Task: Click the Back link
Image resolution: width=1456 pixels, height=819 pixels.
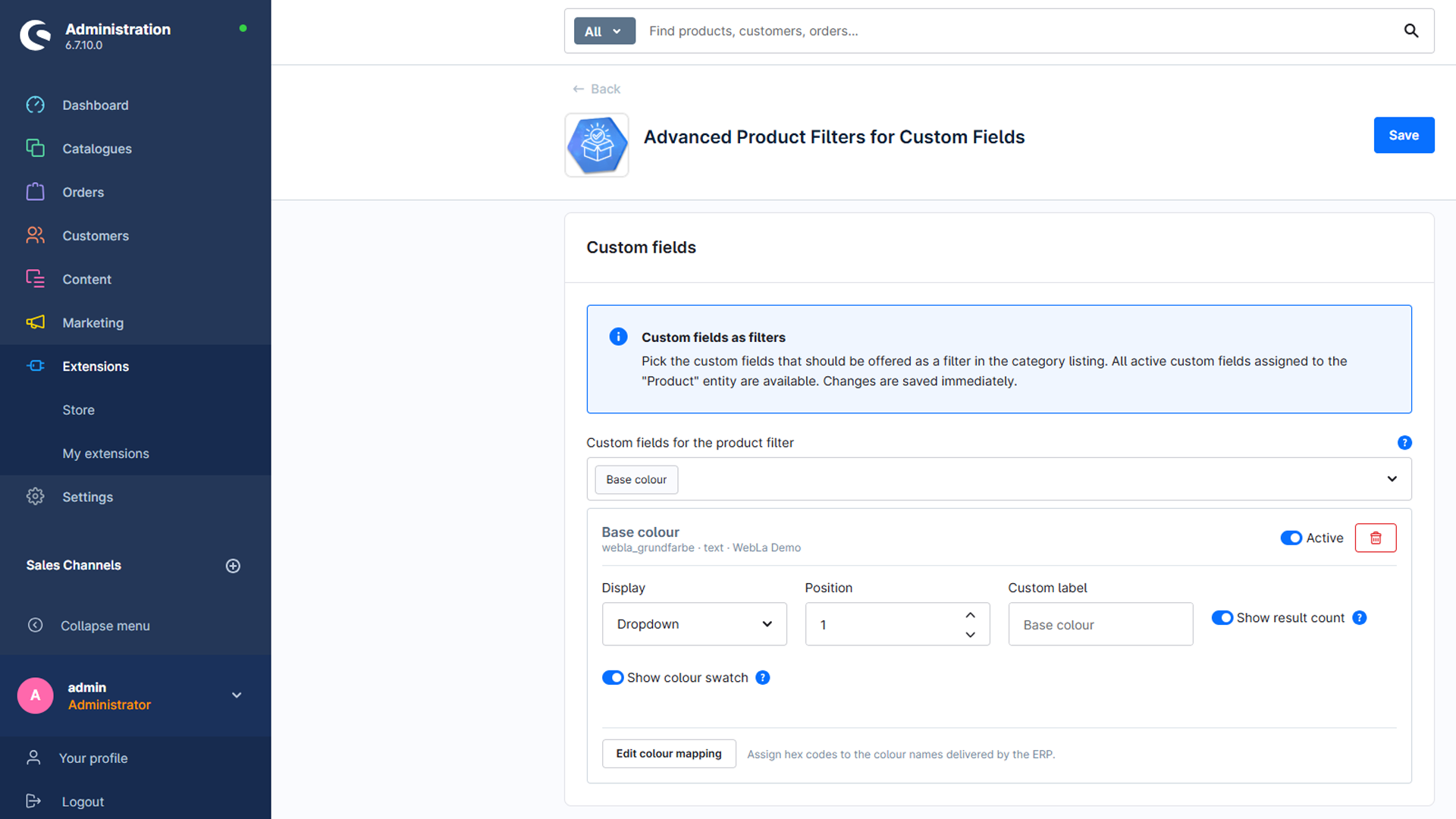Action: (x=596, y=89)
